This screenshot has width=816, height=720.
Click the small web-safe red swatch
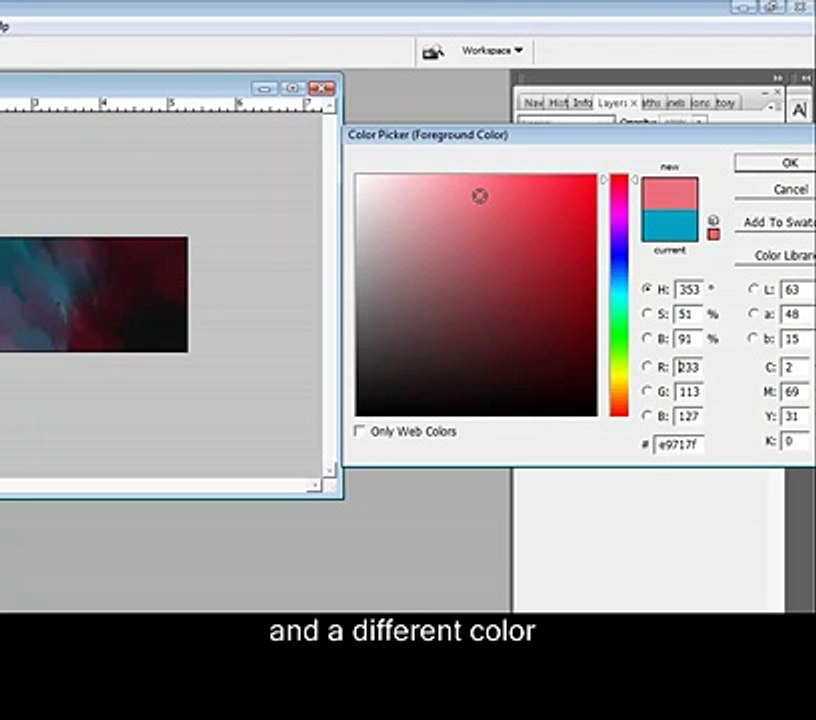pos(713,235)
